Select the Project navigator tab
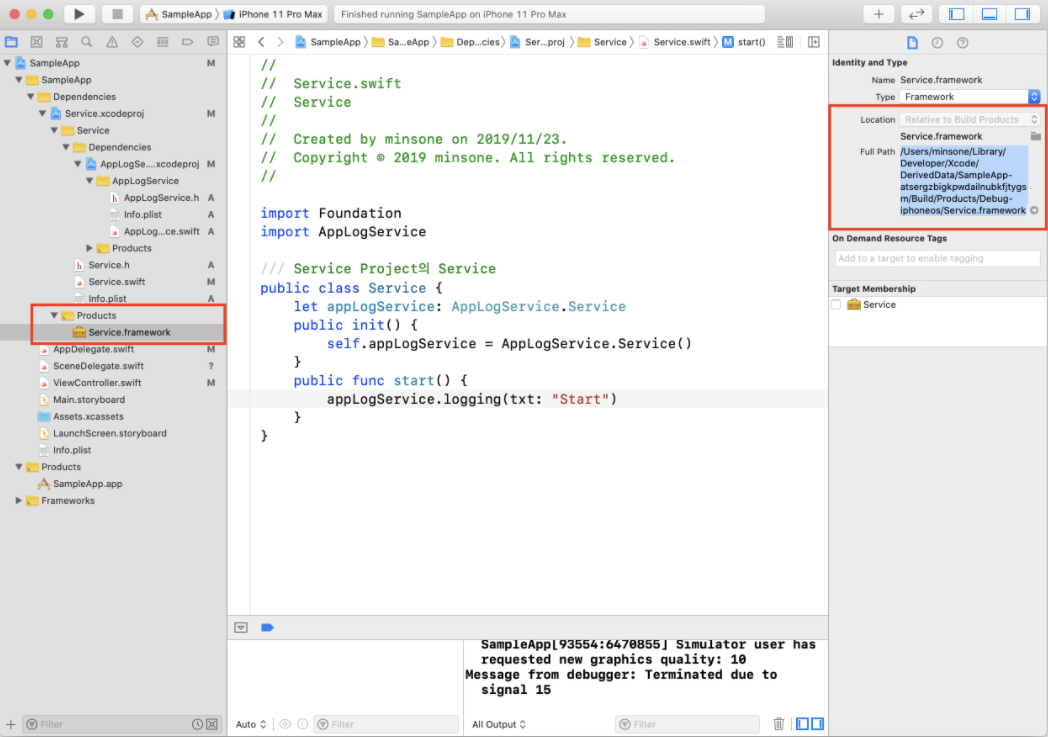The width and height of the screenshot is (1048, 737). [11, 42]
